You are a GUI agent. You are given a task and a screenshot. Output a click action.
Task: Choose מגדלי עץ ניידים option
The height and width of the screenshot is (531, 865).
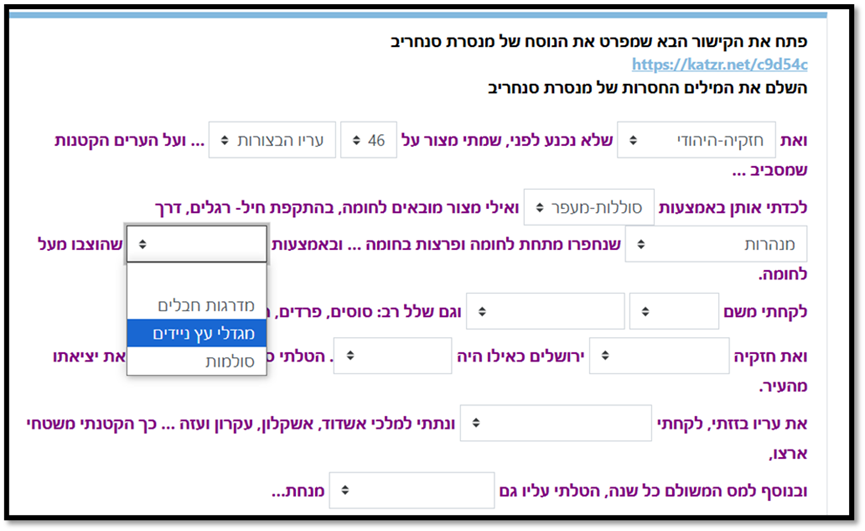coord(197,334)
